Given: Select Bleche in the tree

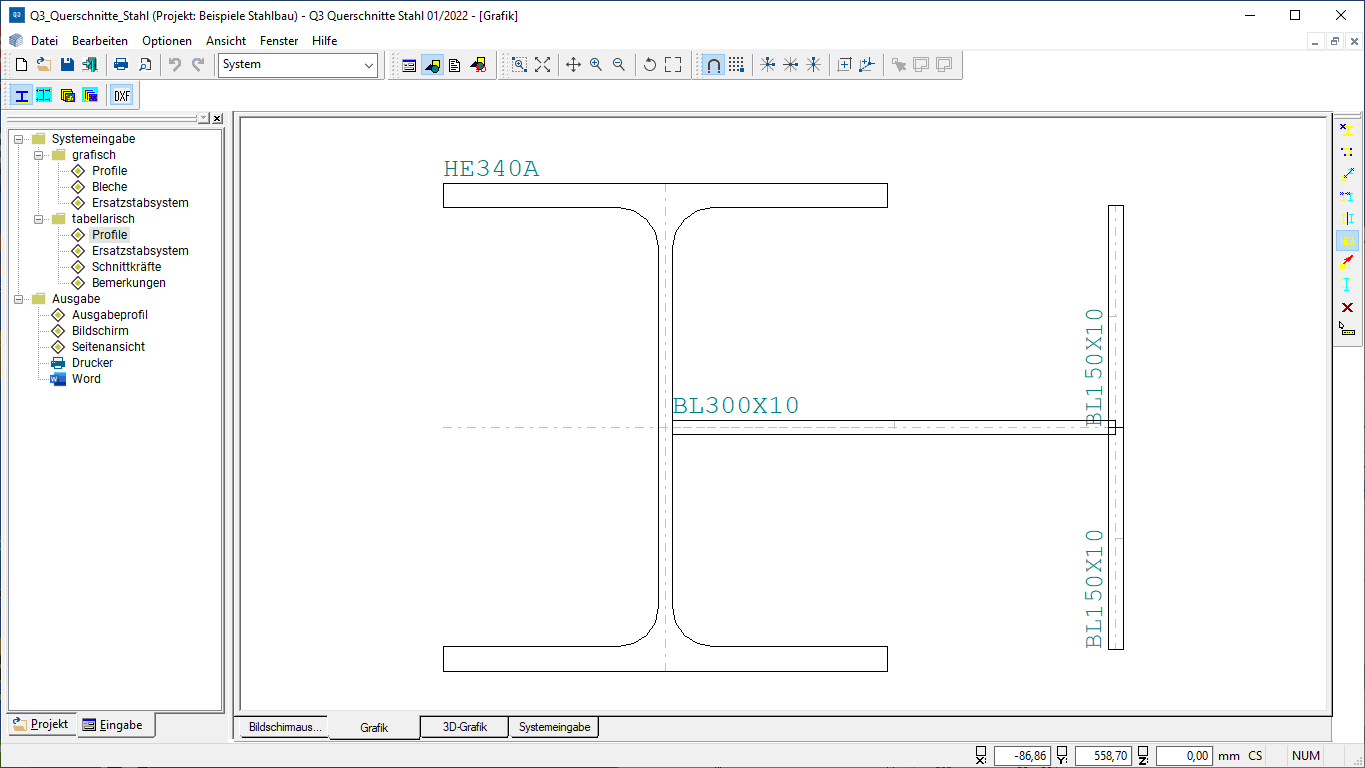Looking at the screenshot, I should (x=109, y=187).
